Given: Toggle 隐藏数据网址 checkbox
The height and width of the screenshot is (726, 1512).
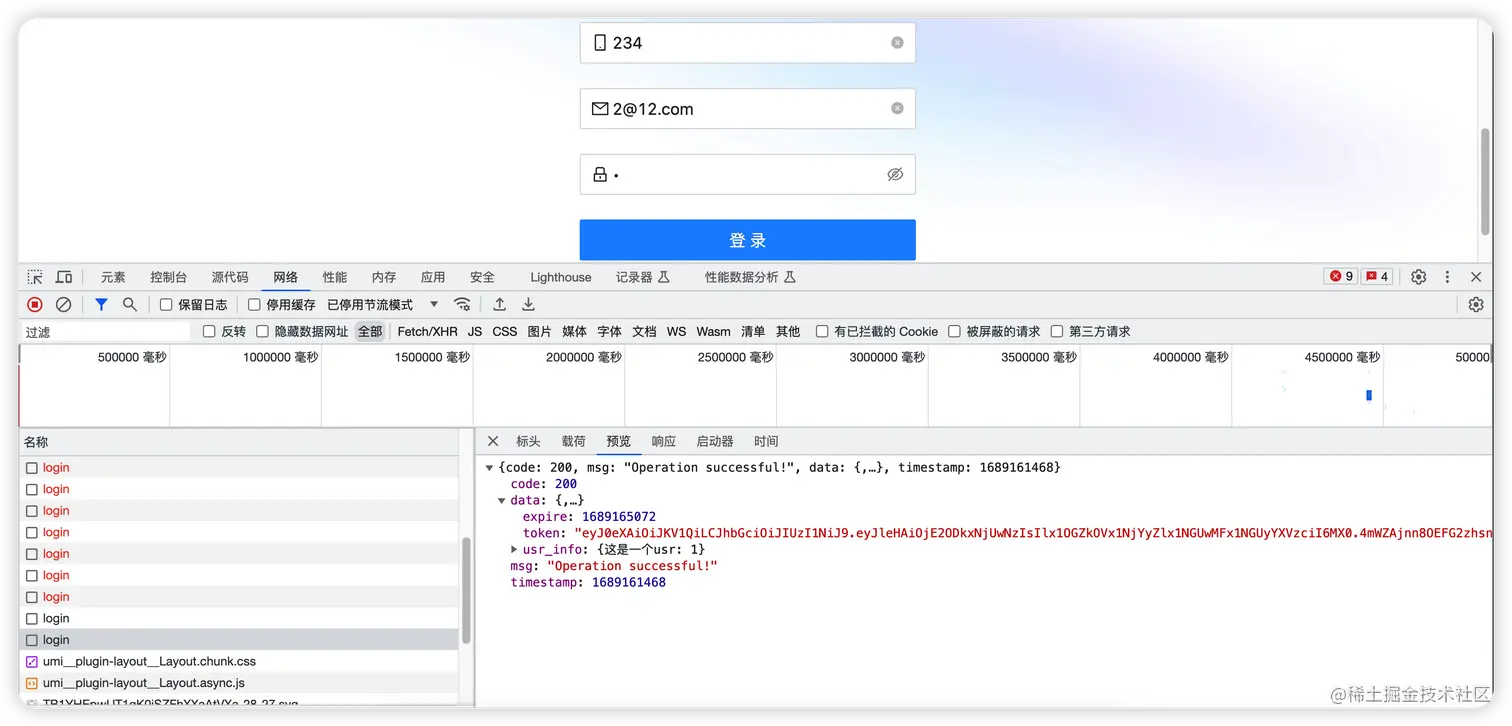Looking at the screenshot, I should [262, 331].
